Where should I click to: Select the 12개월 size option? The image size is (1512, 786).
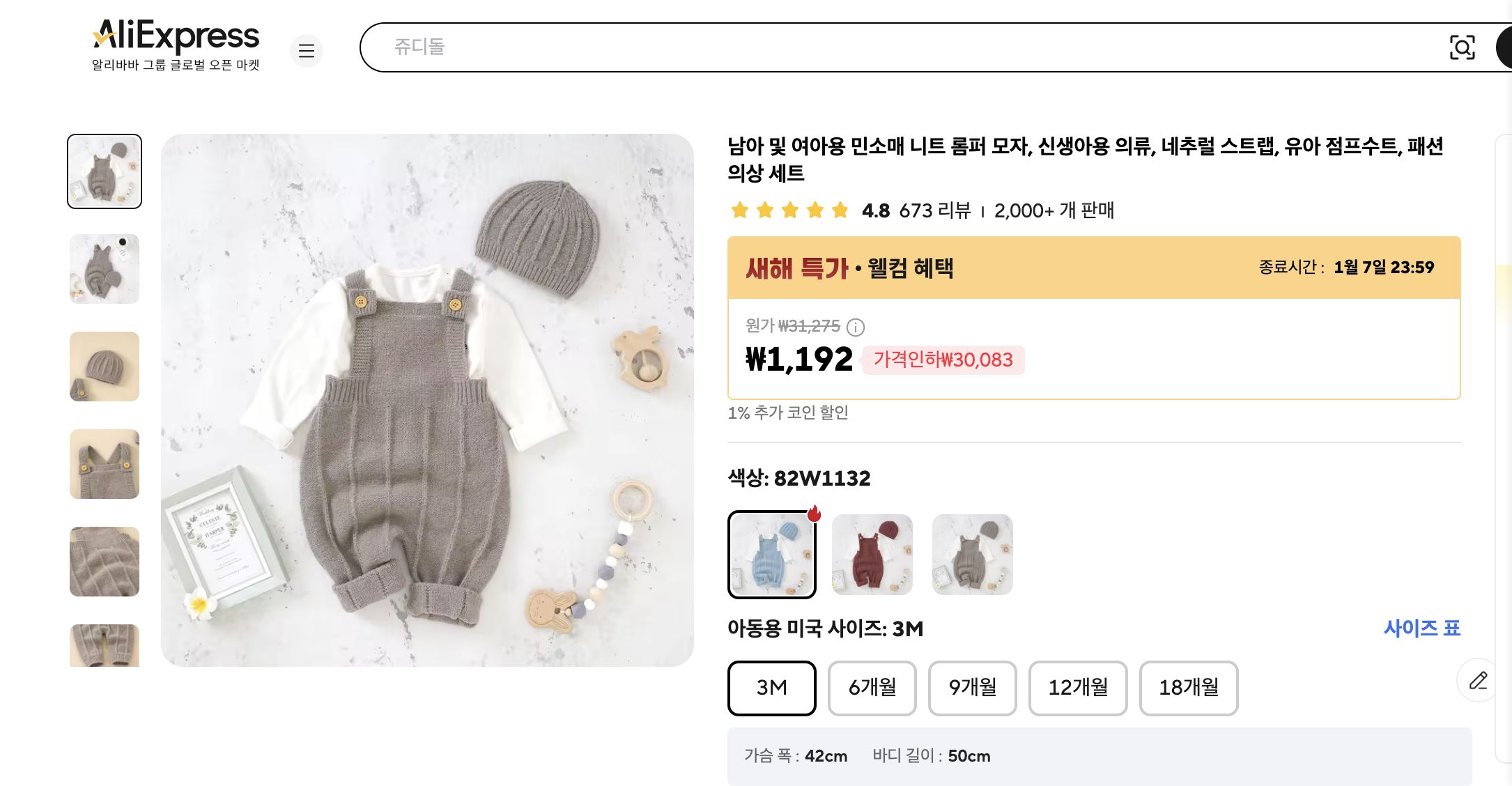[x=1078, y=688]
